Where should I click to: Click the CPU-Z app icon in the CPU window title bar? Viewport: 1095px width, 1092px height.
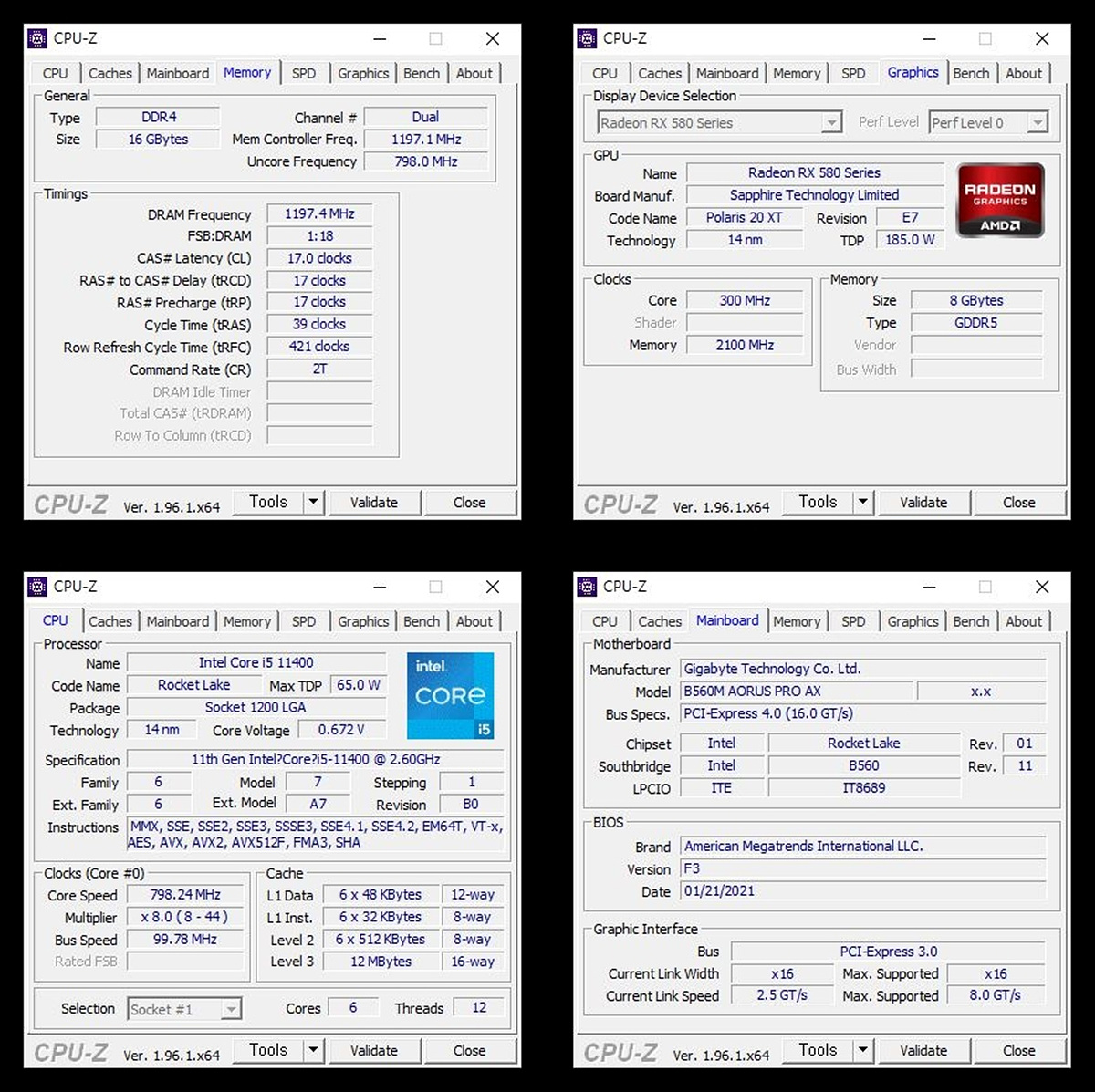tap(37, 587)
